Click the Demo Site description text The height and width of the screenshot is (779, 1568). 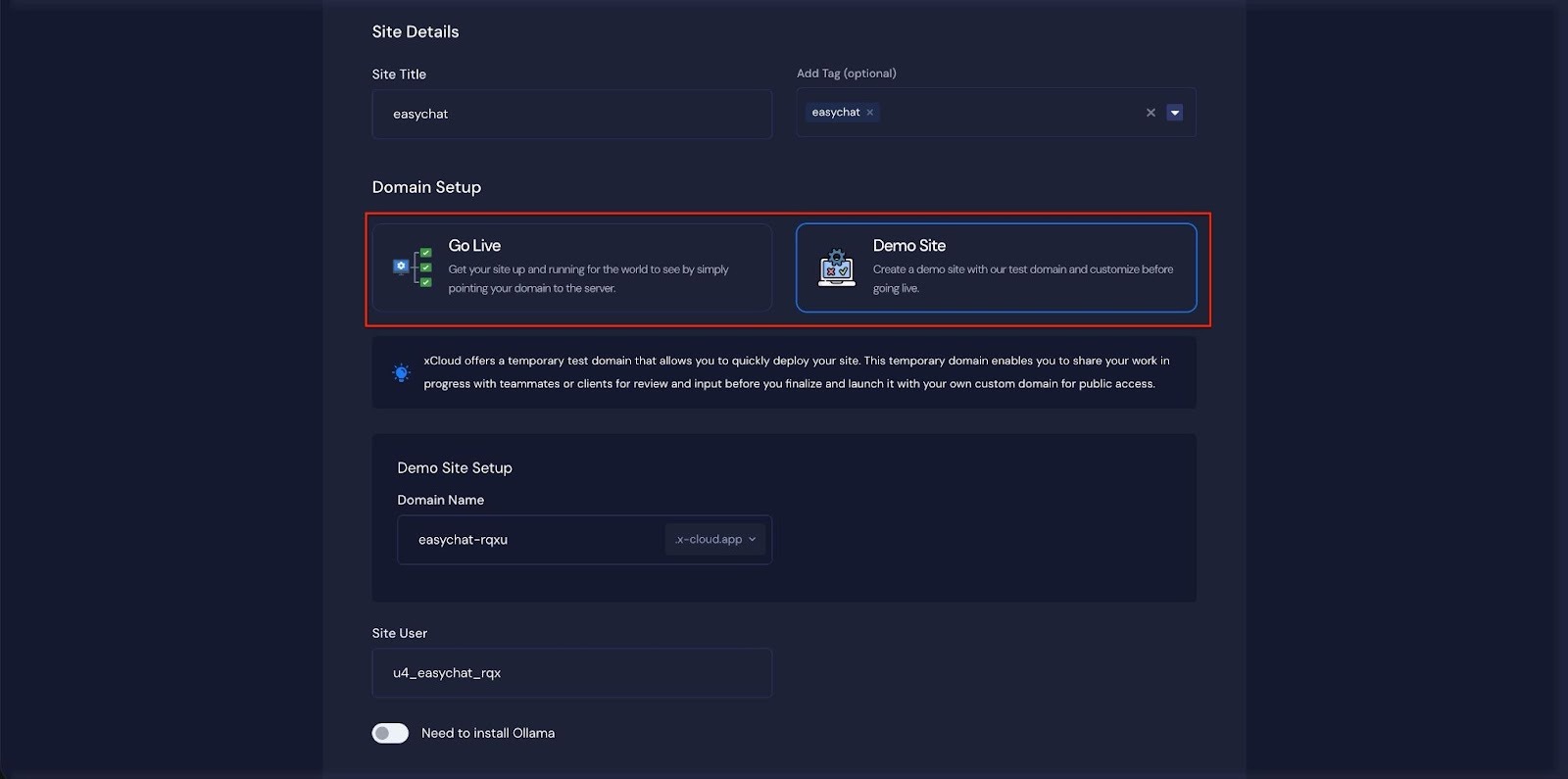click(x=1022, y=279)
